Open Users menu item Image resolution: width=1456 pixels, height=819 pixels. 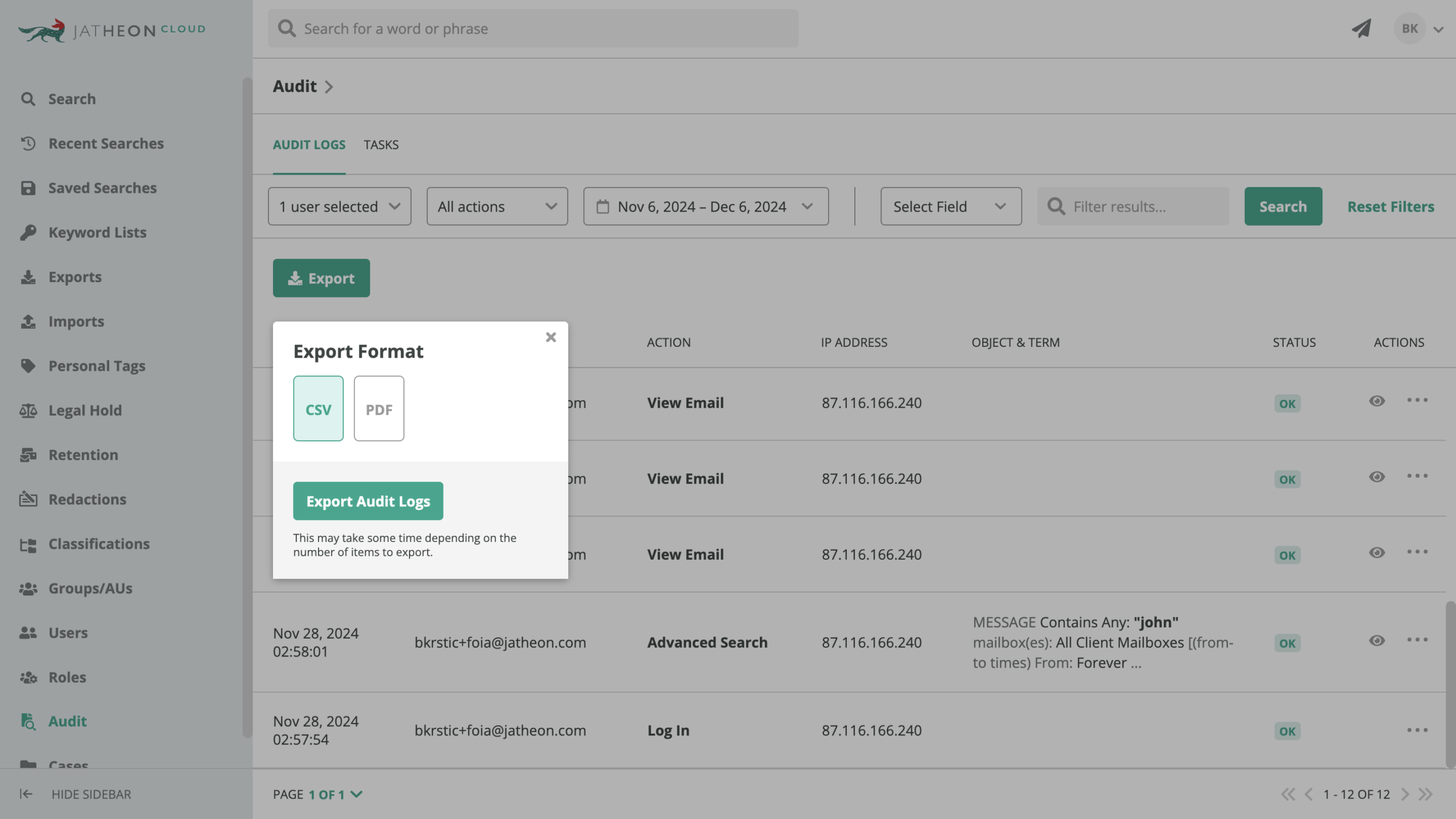click(68, 632)
